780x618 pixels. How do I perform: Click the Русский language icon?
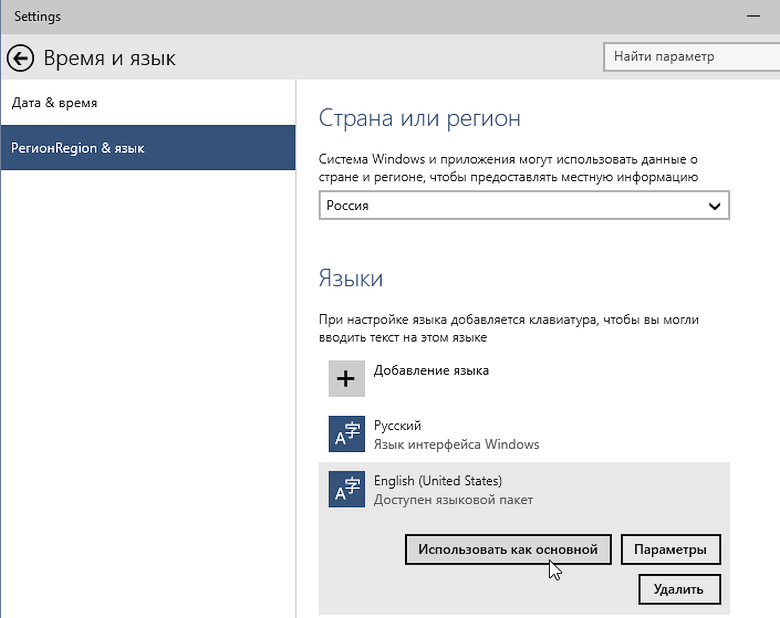point(347,434)
